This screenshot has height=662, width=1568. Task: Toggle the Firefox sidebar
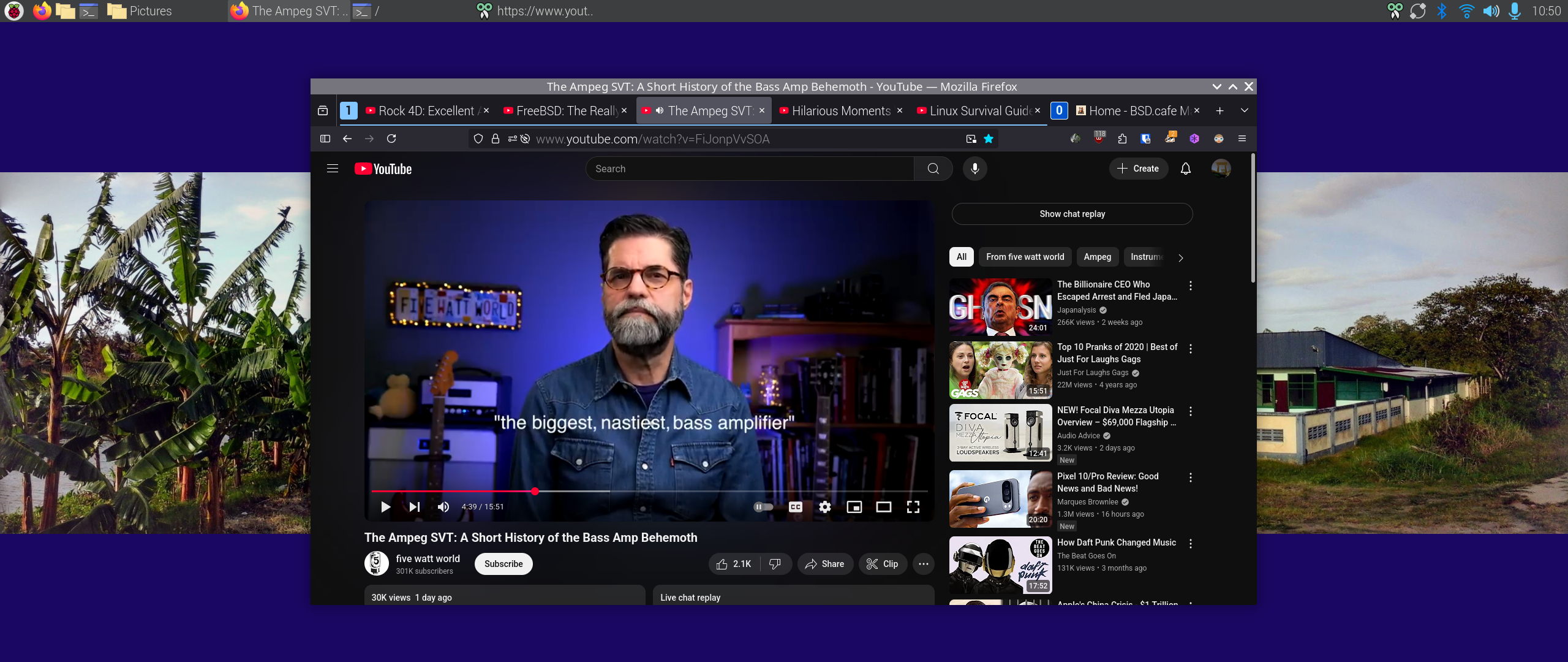(325, 139)
